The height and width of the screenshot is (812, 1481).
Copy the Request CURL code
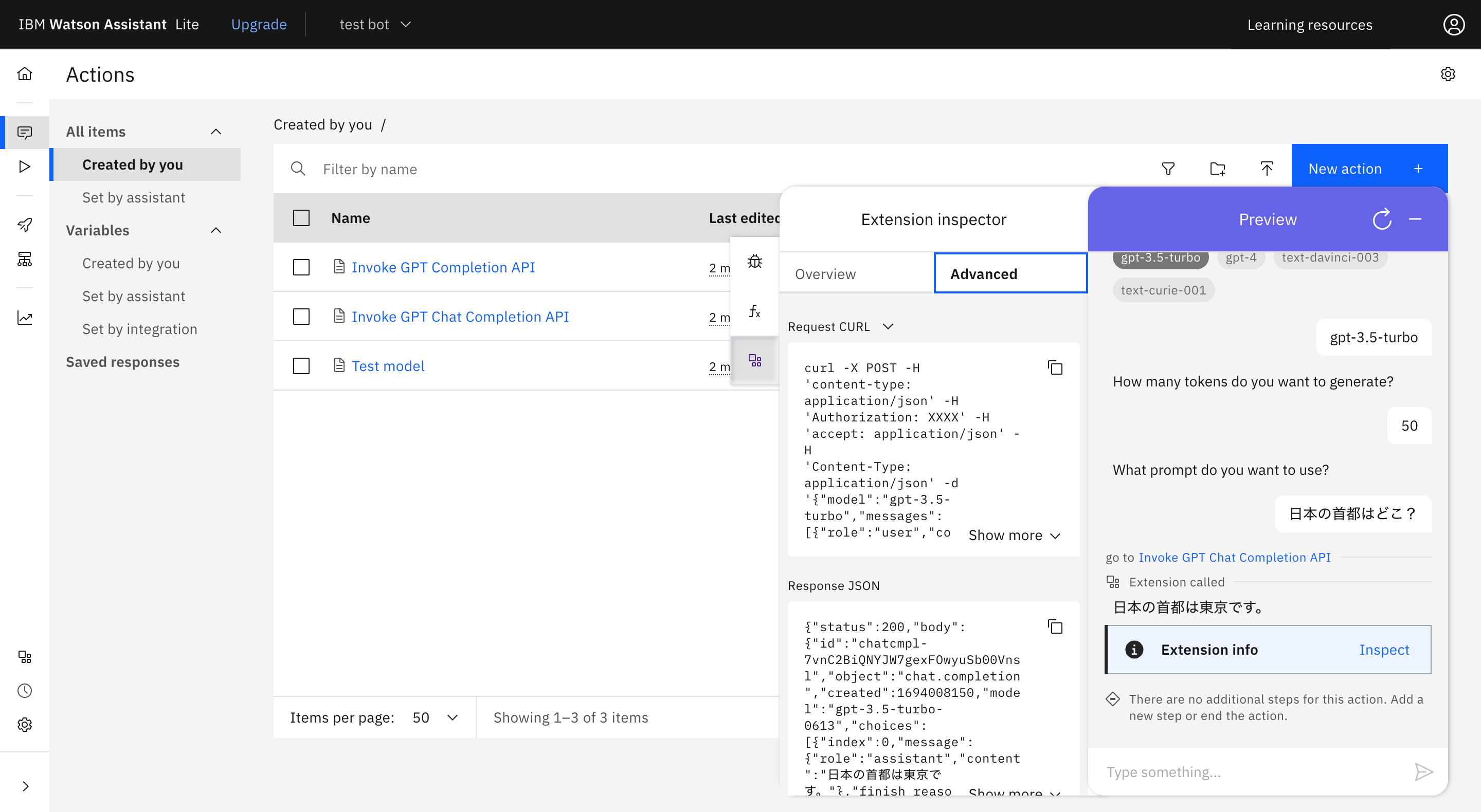tap(1055, 368)
